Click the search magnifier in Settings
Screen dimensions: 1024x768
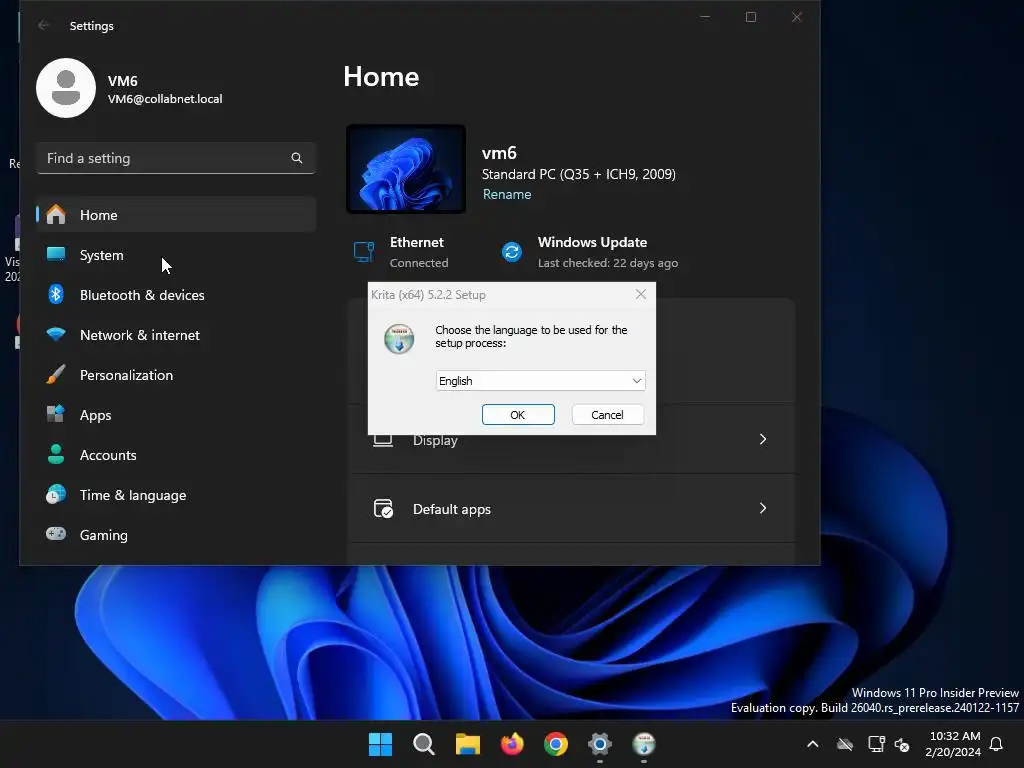point(296,158)
